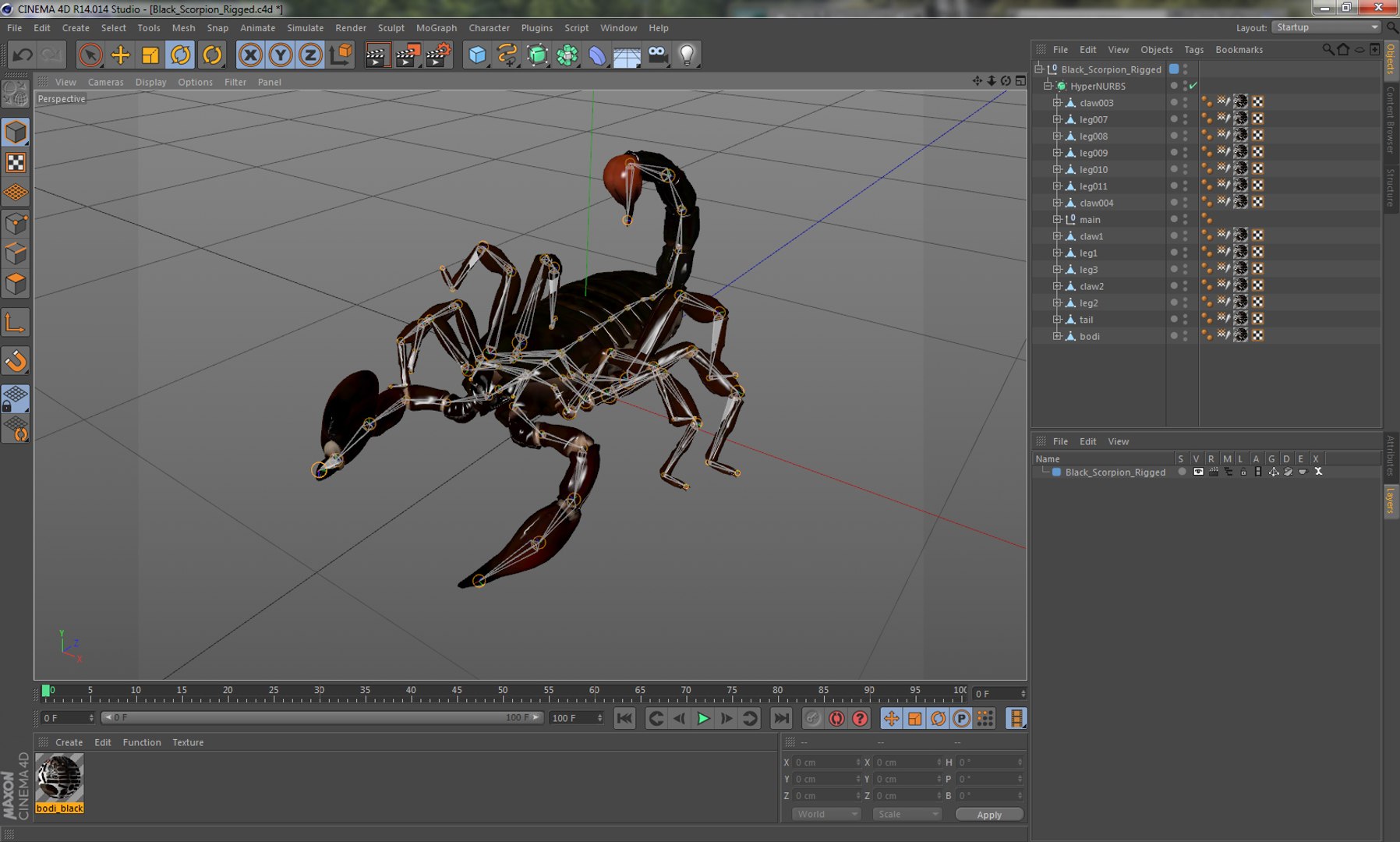Toggle visibility dots for tail object
Viewport: 1400px width, 842px height.
pos(1186,319)
